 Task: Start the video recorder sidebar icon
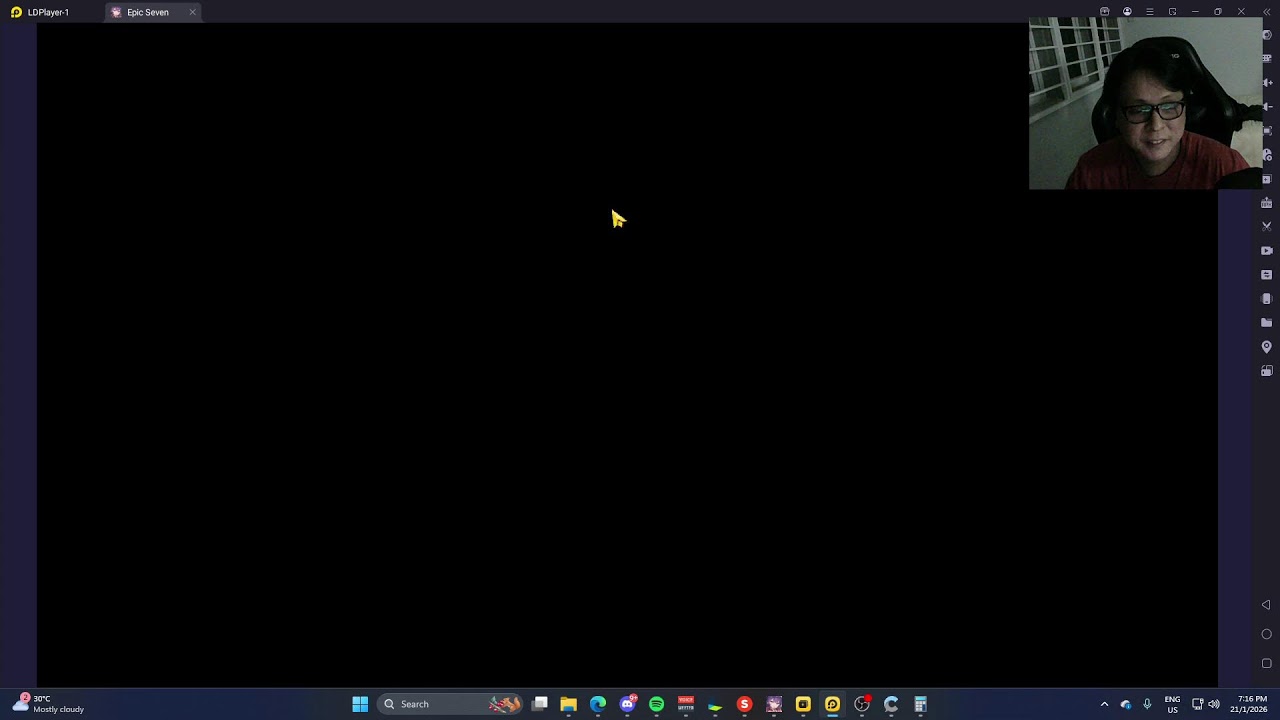tap(1267, 251)
